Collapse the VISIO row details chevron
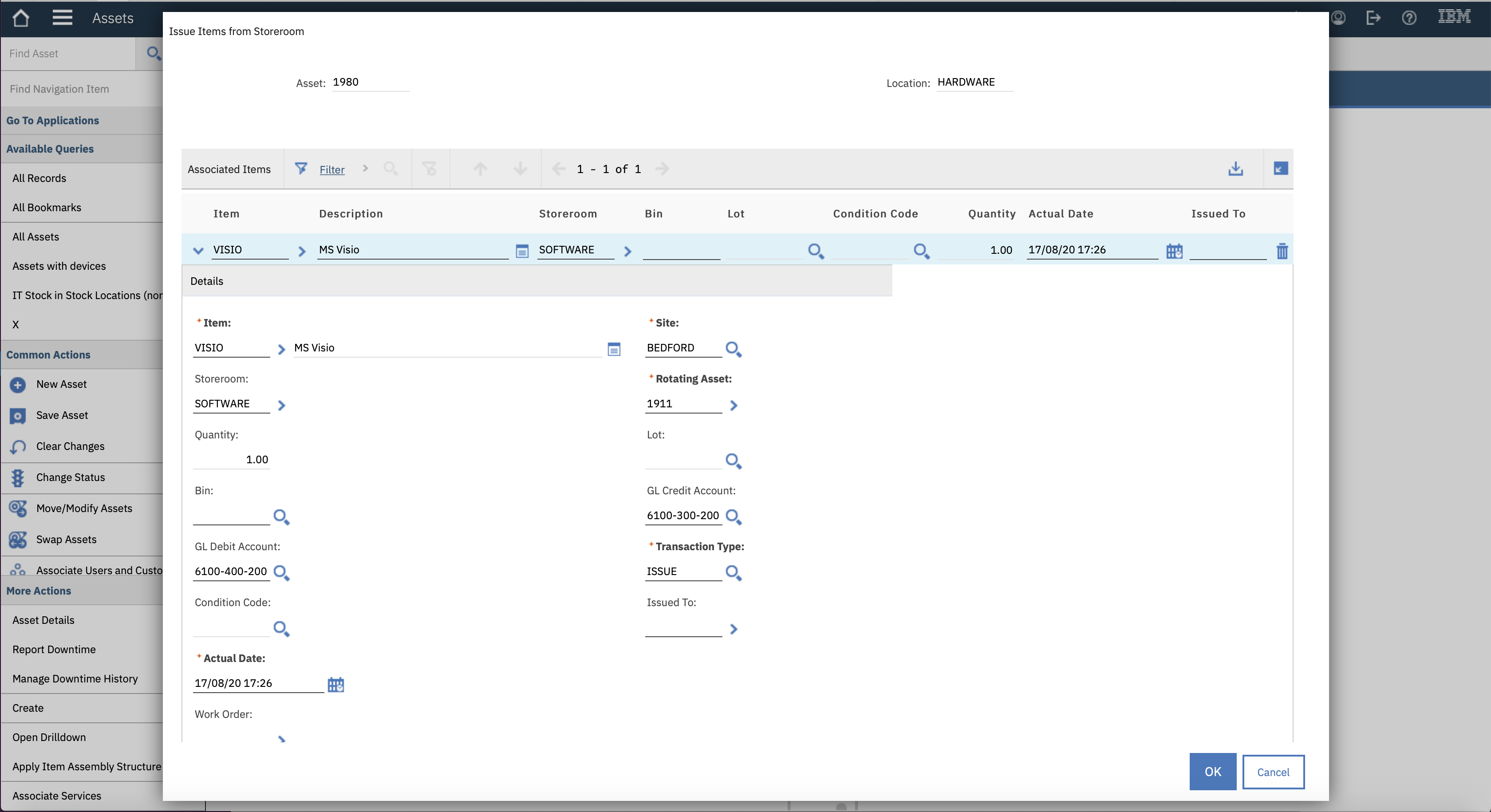 (x=198, y=251)
